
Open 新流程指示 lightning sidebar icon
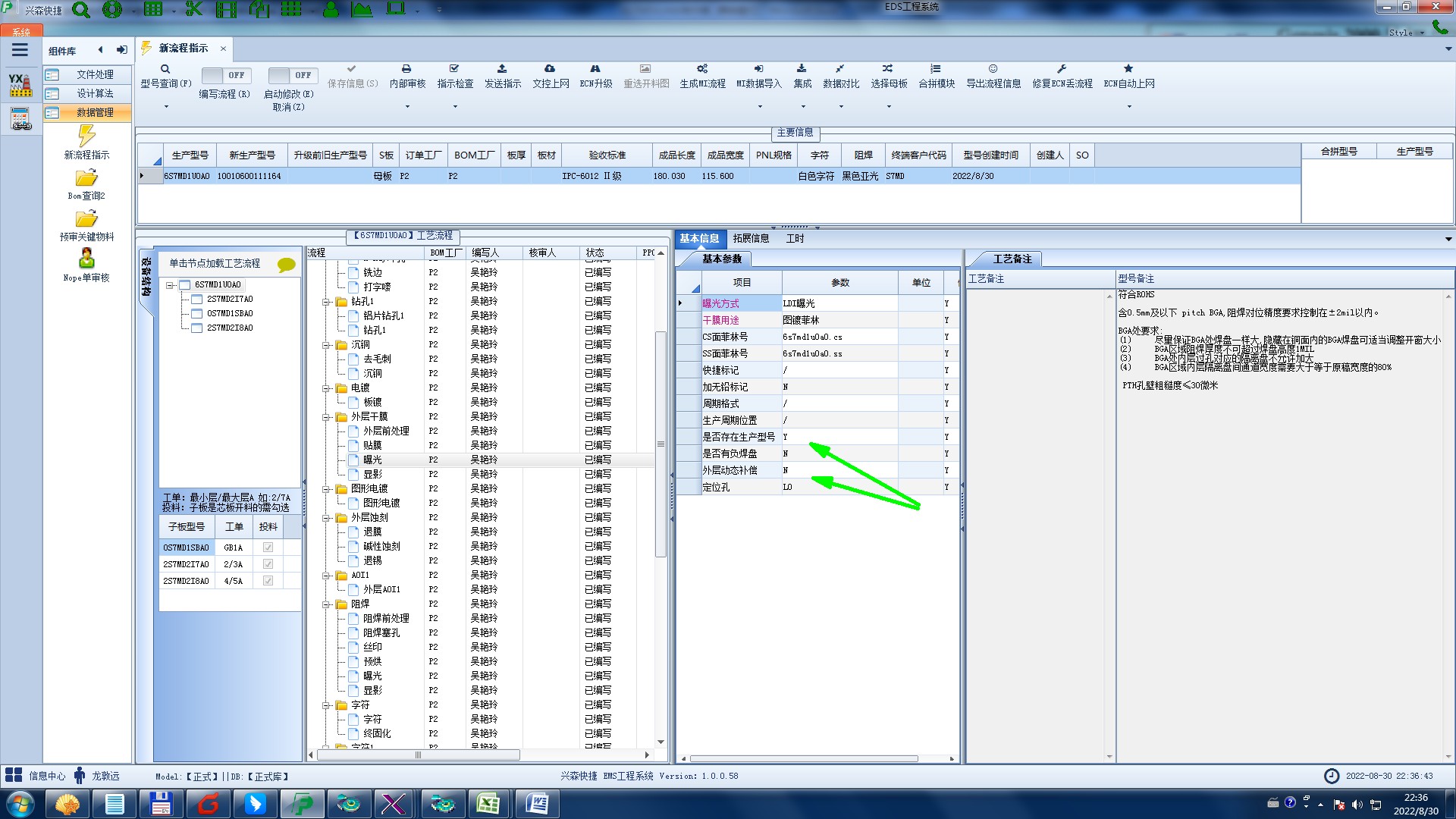click(x=86, y=136)
